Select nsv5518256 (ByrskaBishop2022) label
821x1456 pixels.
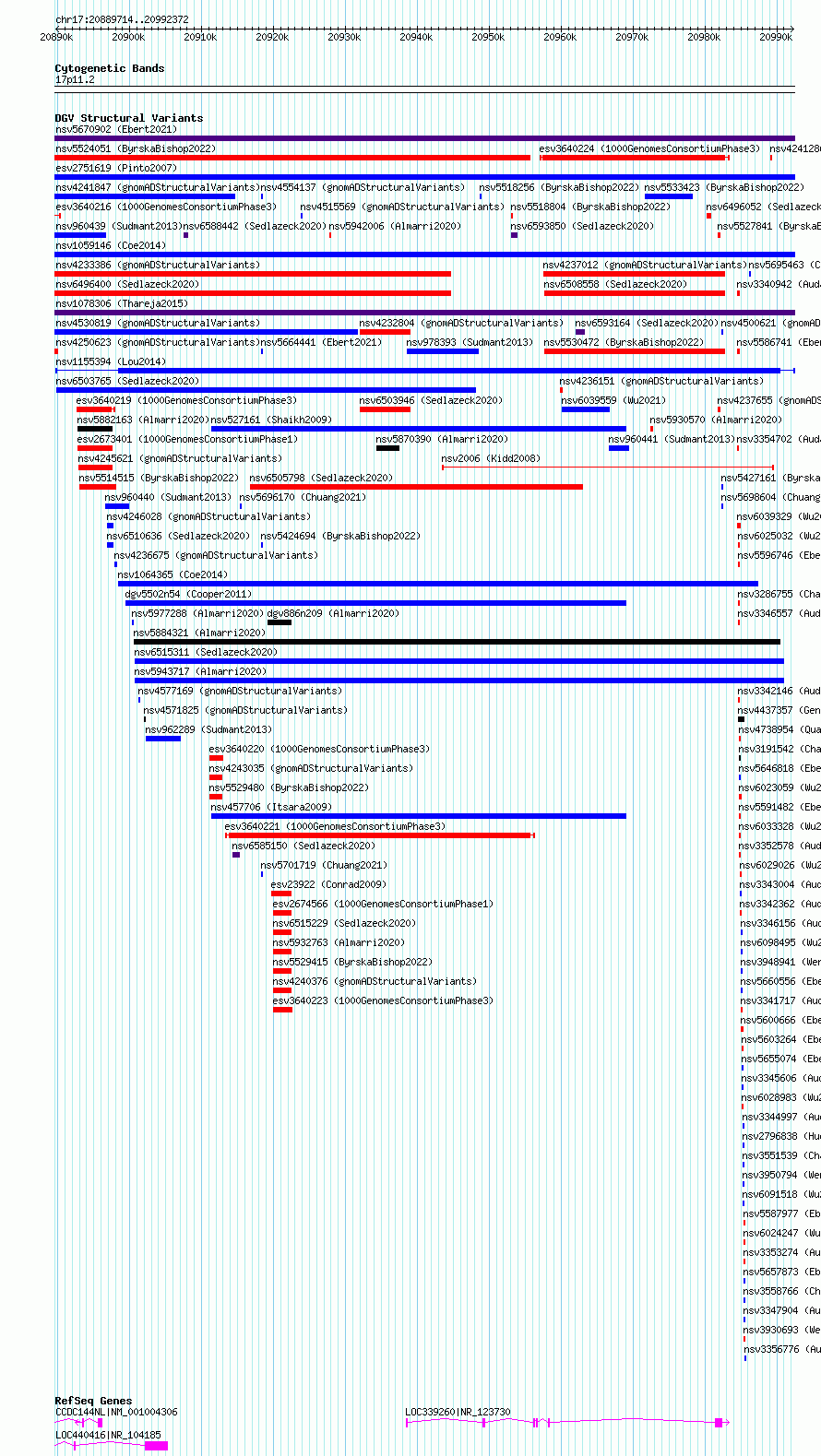pyautogui.click(x=558, y=187)
